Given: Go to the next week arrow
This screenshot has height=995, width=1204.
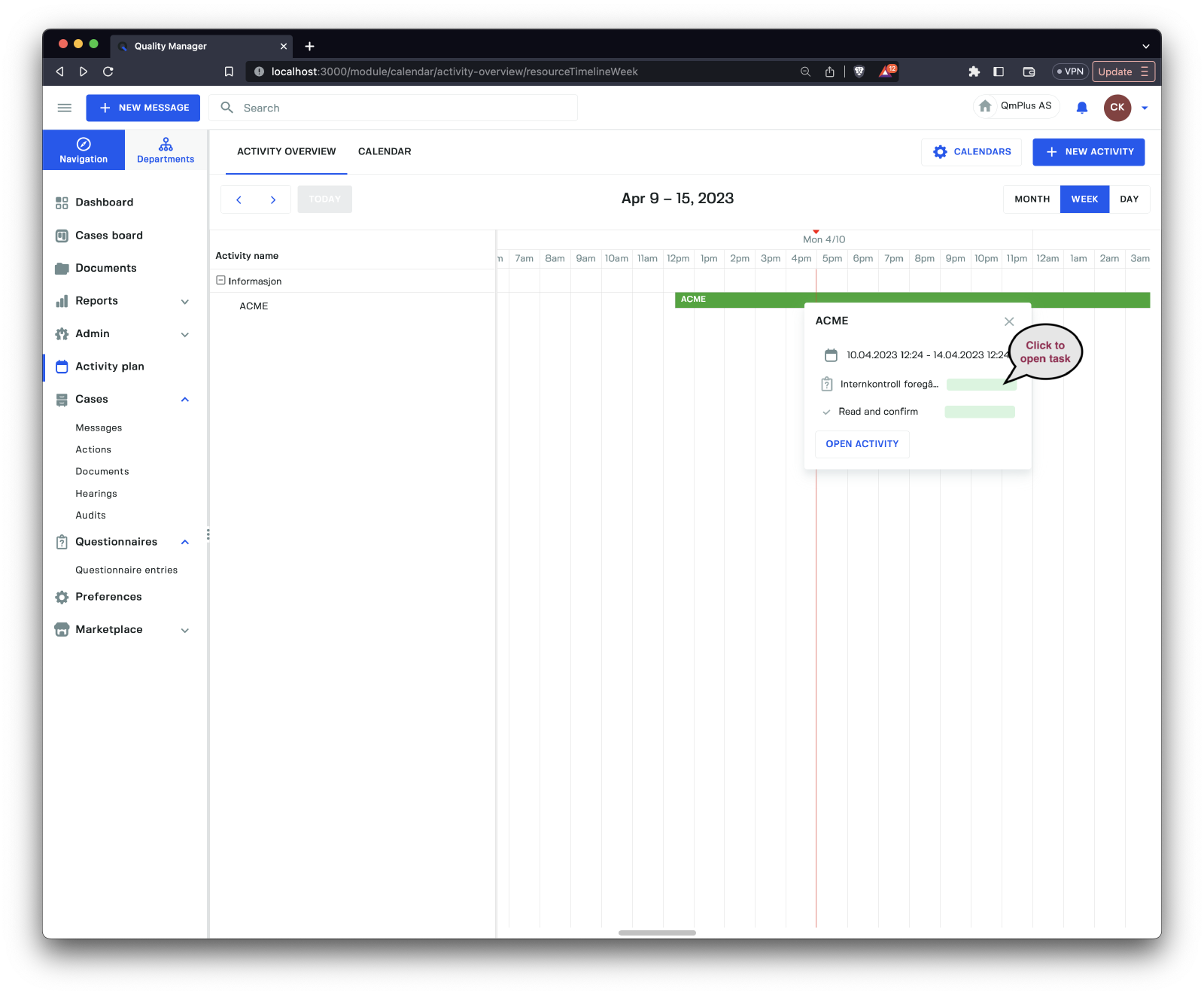Looking at the screenshot, I should (273, 199).
